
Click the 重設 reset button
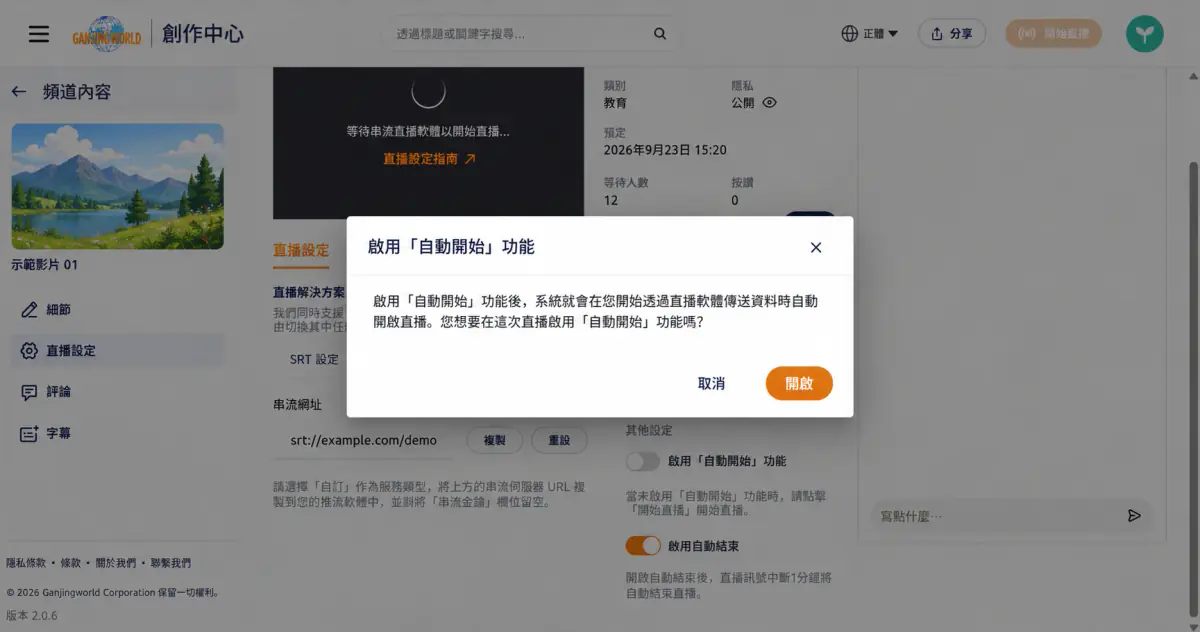click(x=559, y=440)
